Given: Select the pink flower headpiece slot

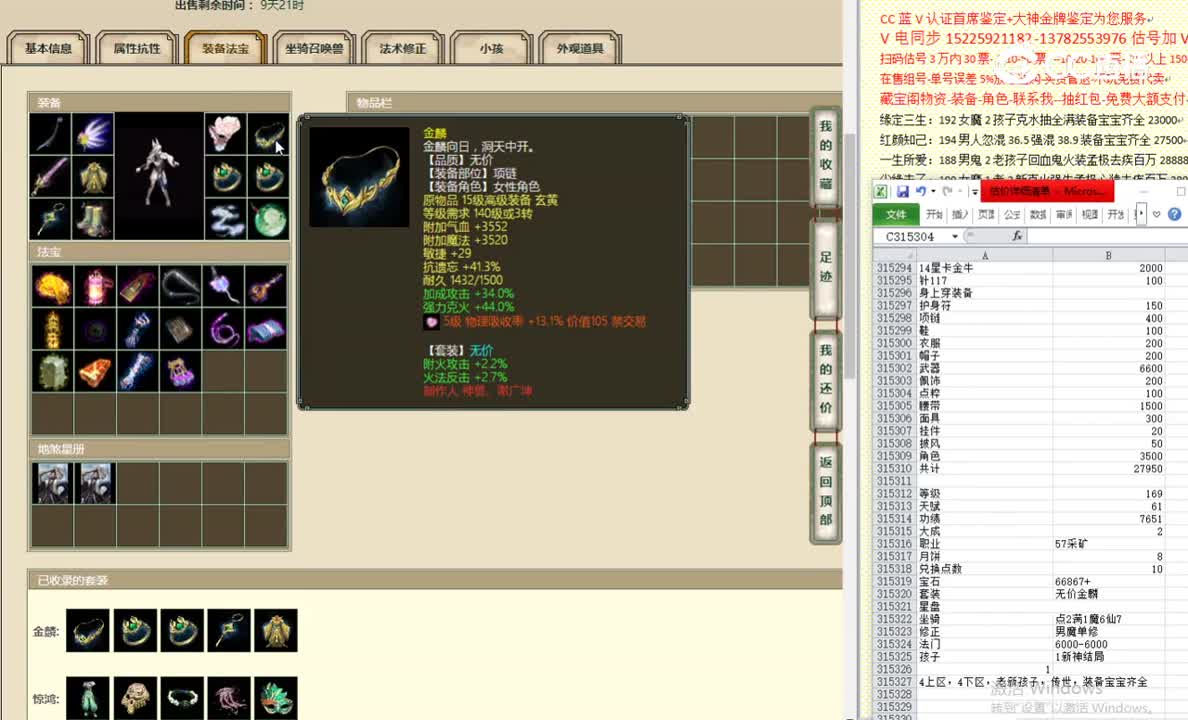Looking at the screenshot, I should coord(225,134).
